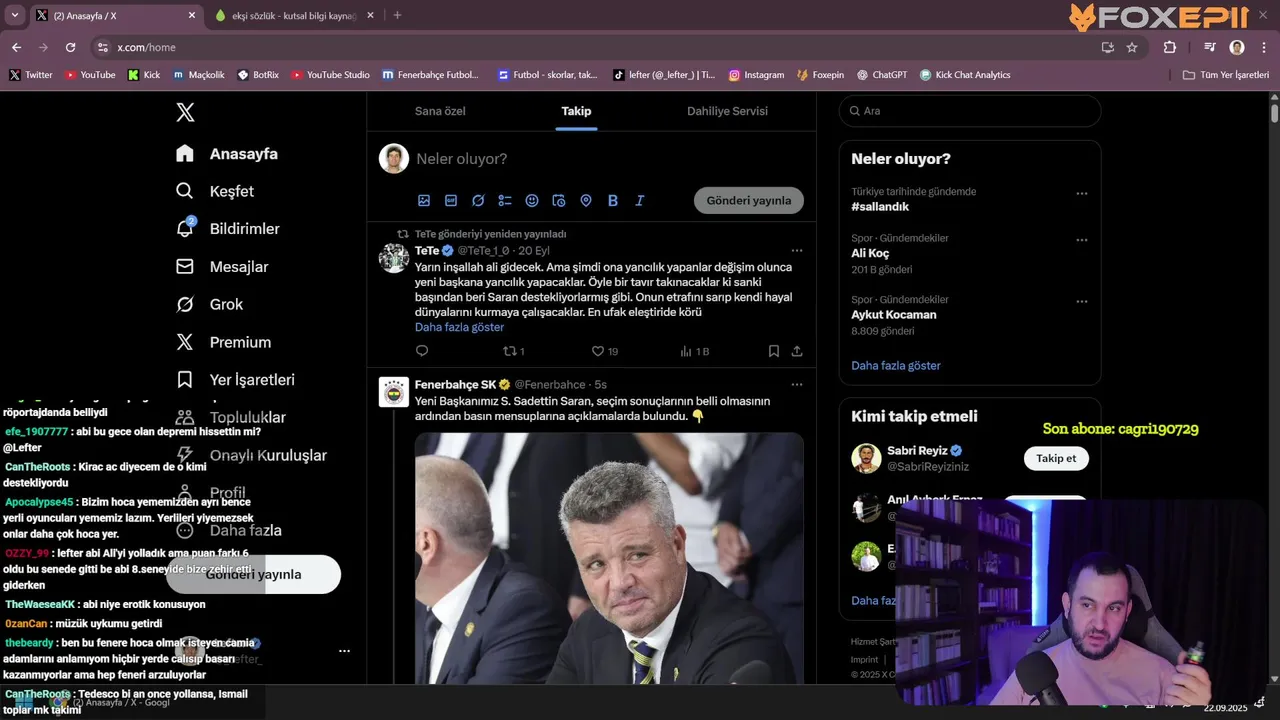
Task: Reload the current page
Action: coord(70,47)
